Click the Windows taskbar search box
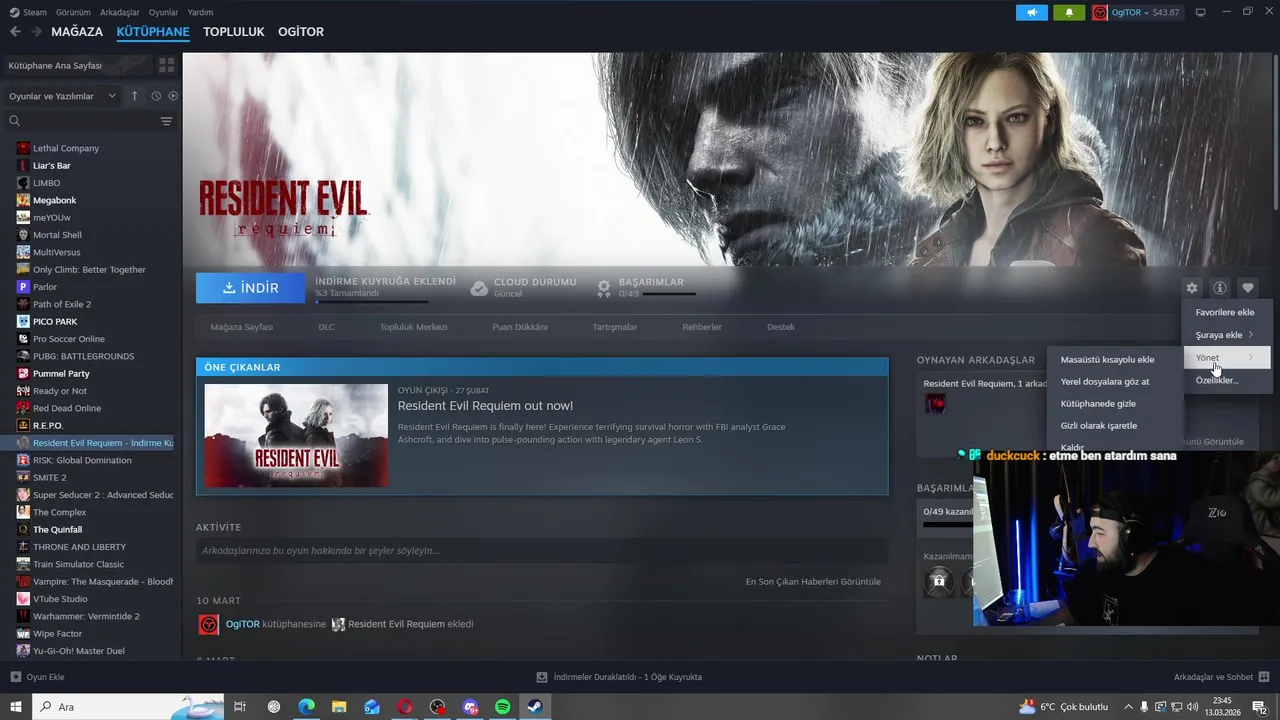Viewport: 1280px width, 720px height. (x=127, y=707)
